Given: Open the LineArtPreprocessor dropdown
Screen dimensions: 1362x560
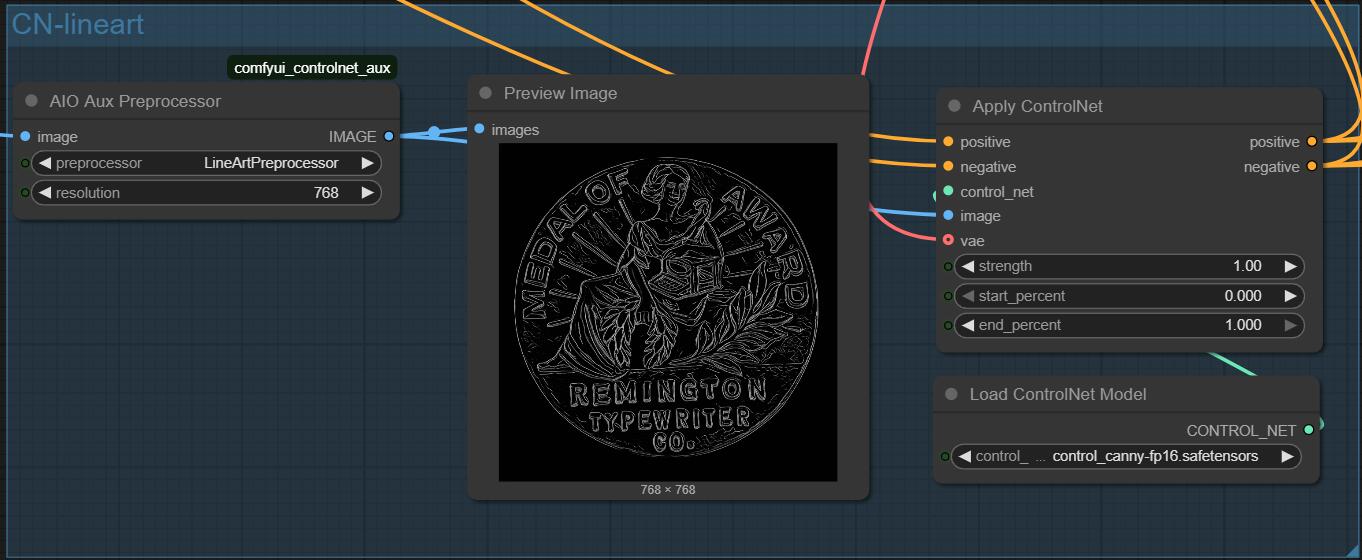Looking at the screenshot, I should (270, 163).
